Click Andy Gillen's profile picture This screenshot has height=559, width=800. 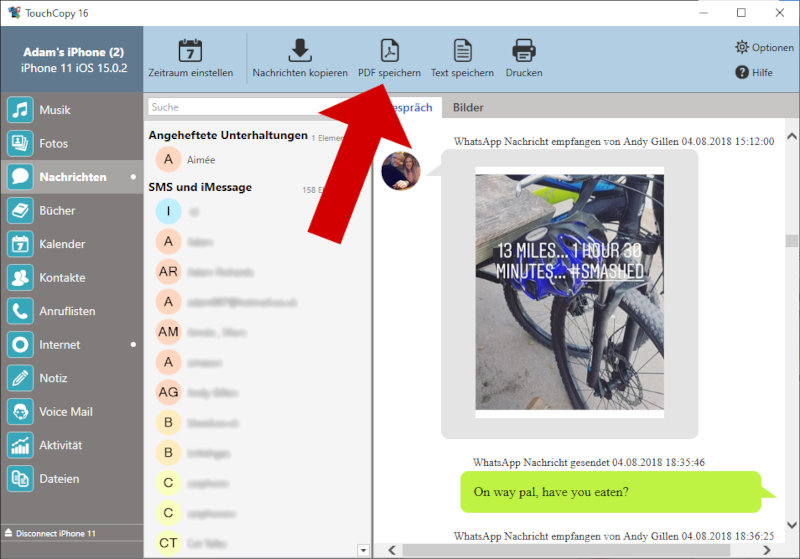(401, 171)
